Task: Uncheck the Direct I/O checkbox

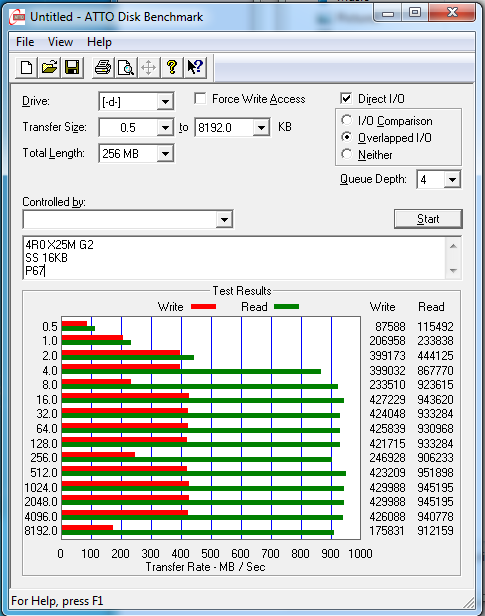Action: 346,98
